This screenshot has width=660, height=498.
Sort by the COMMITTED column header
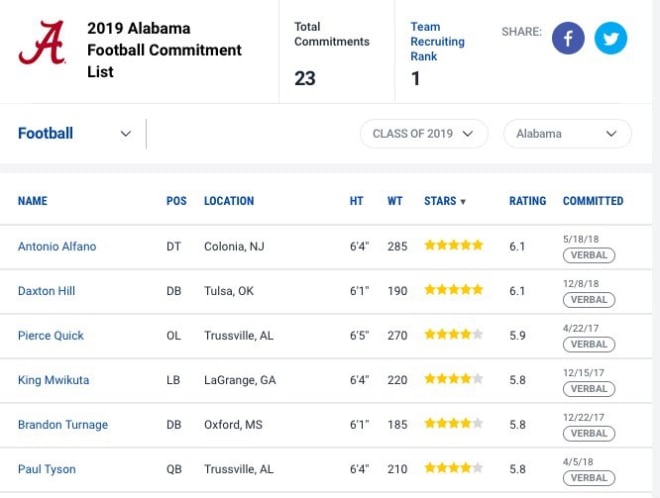[x=593, y=201]
